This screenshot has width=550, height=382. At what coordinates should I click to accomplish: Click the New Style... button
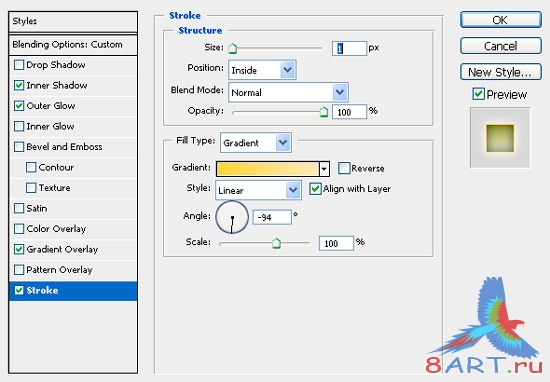[x=501, y=72]
